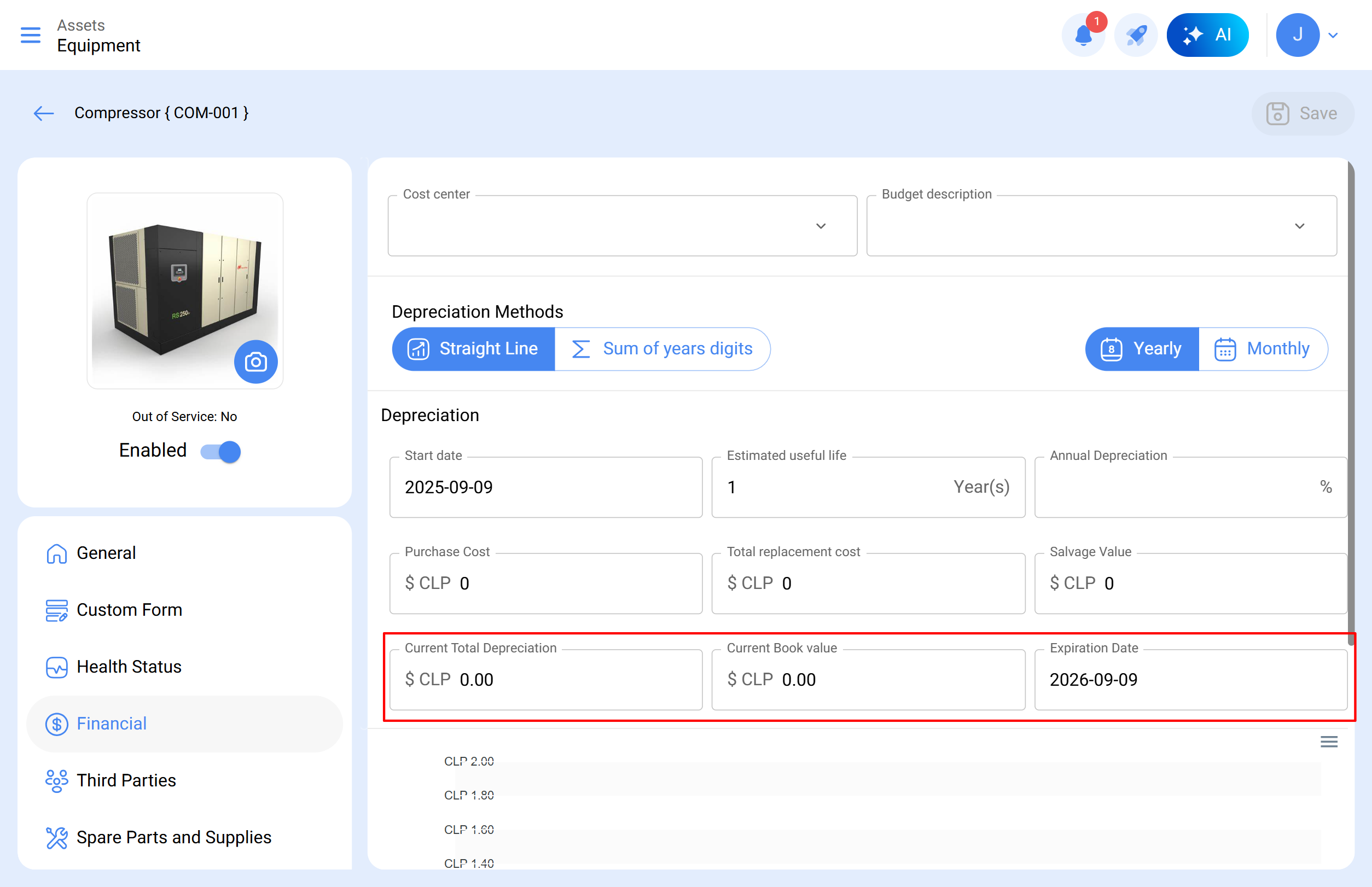Click the rocket icon button
The image size is (1372, 887).
[1136, 36]
